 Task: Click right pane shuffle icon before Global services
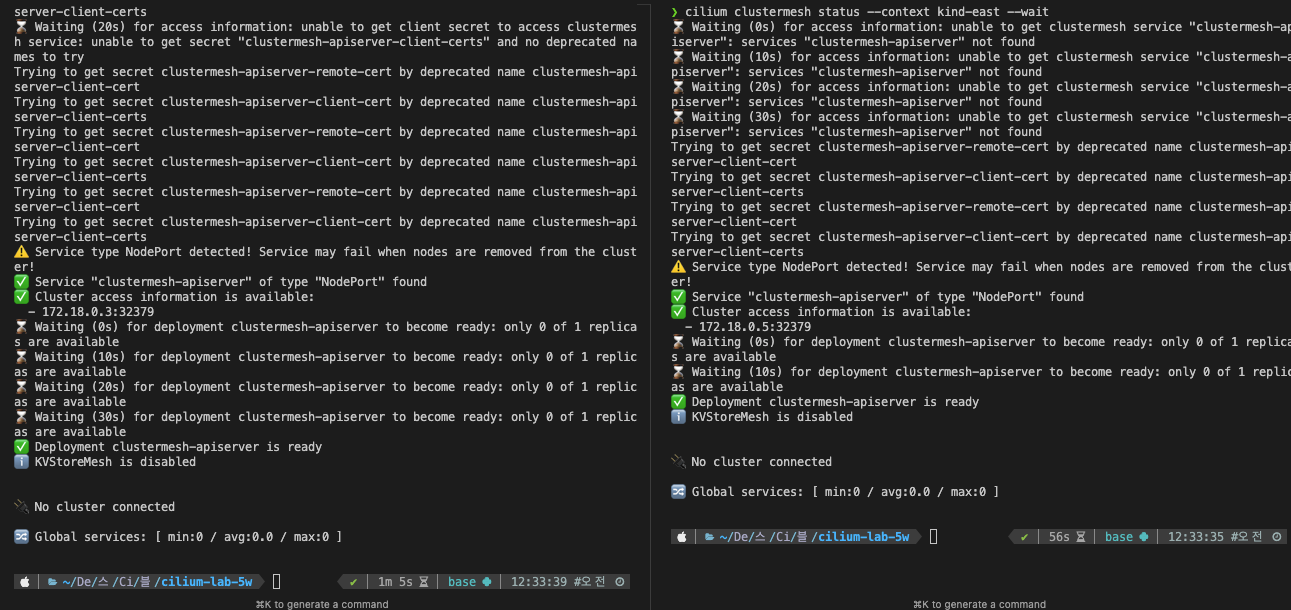coord(678,492)
